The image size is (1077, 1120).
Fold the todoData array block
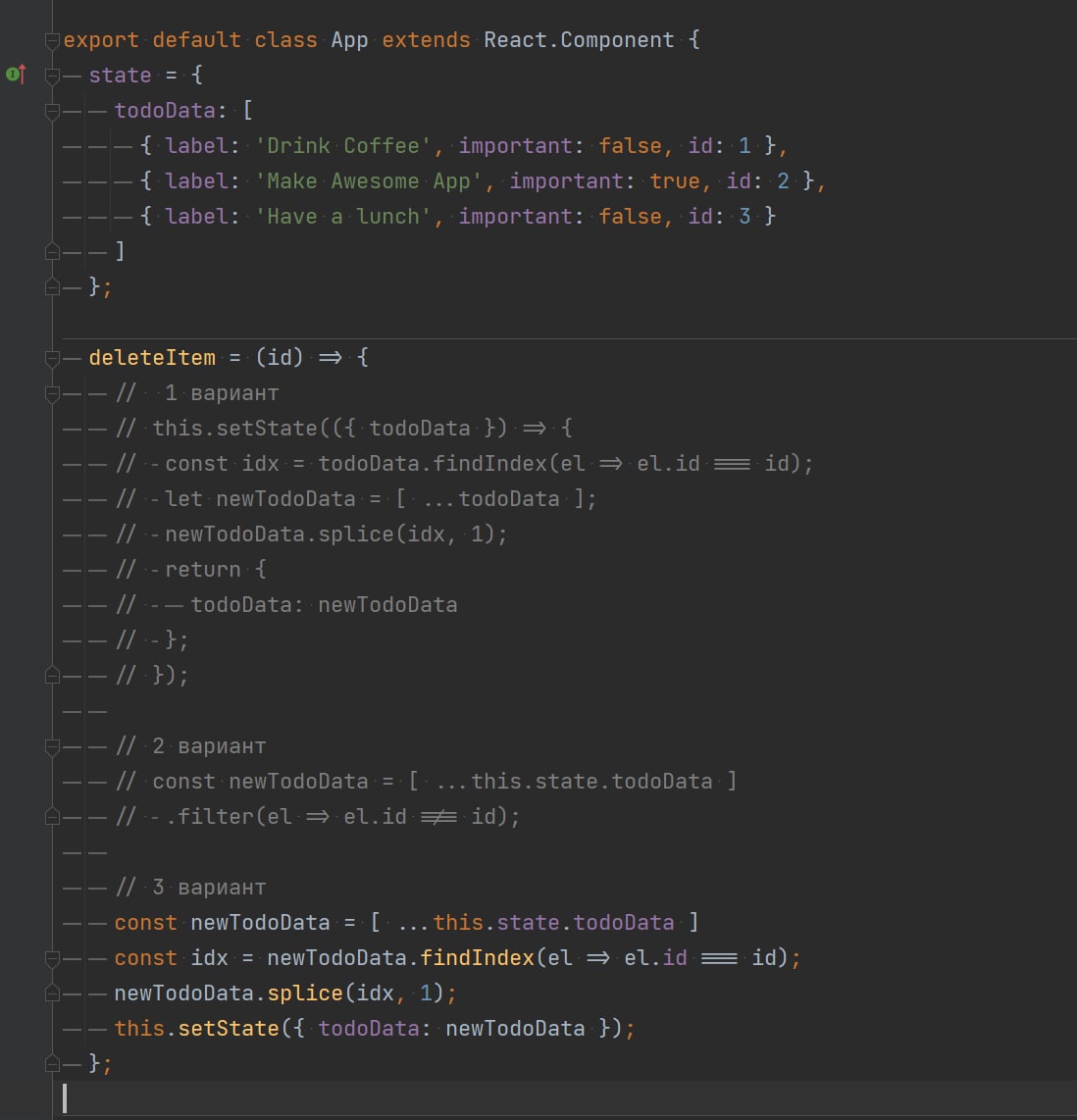(52, 111)
